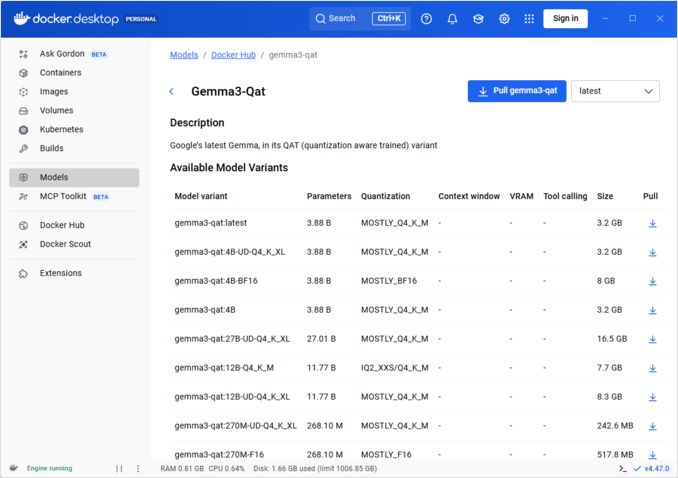Follow the Docker Hub breadcrumb link
The height and width of the screenshot is (478, 678).
click(232, 55)
